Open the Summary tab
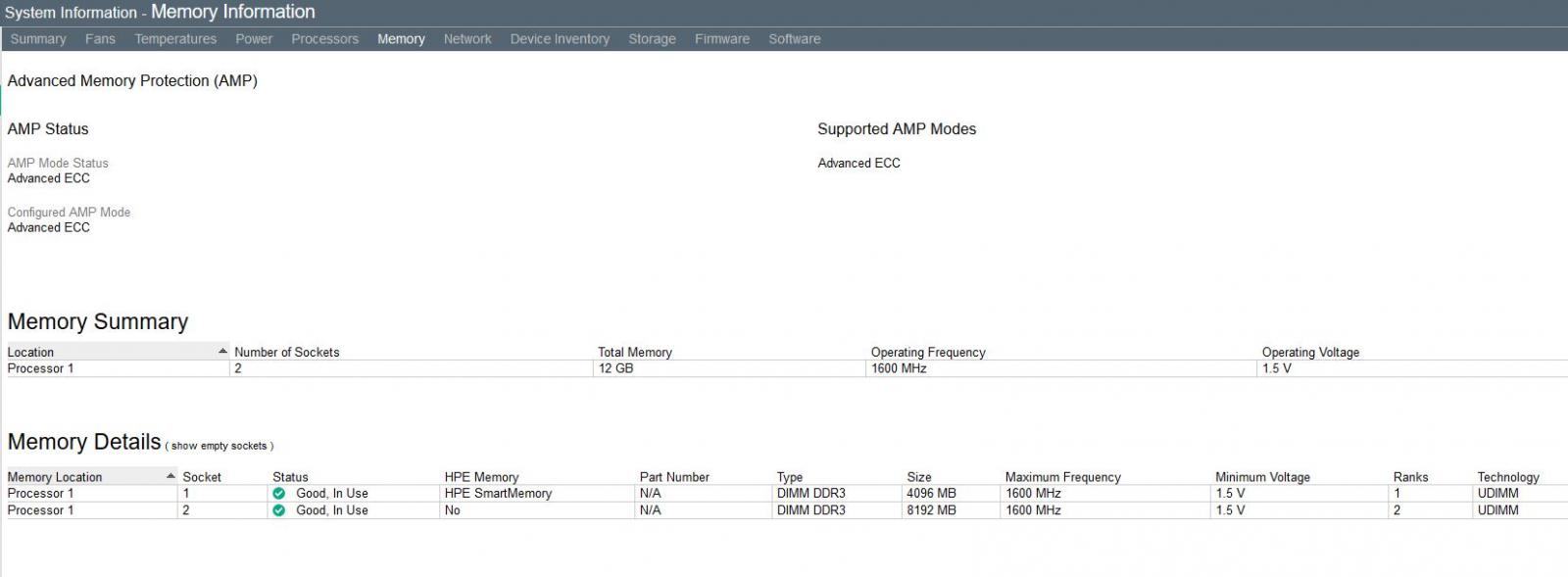Viewport: 1568px width, 577px height. pos(38,39)
